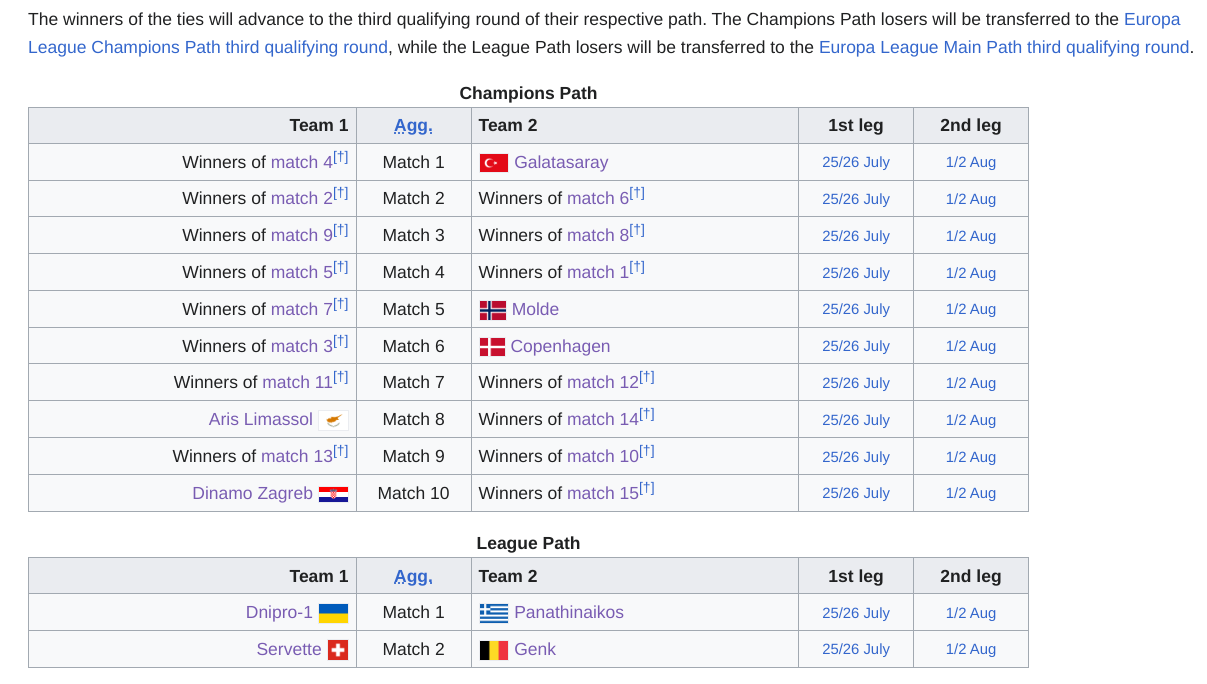This screenshot has height=684, width=1207.
Task: Click 1/2 Aug date in Galatasaray row
Action: (x=971, y=162)
